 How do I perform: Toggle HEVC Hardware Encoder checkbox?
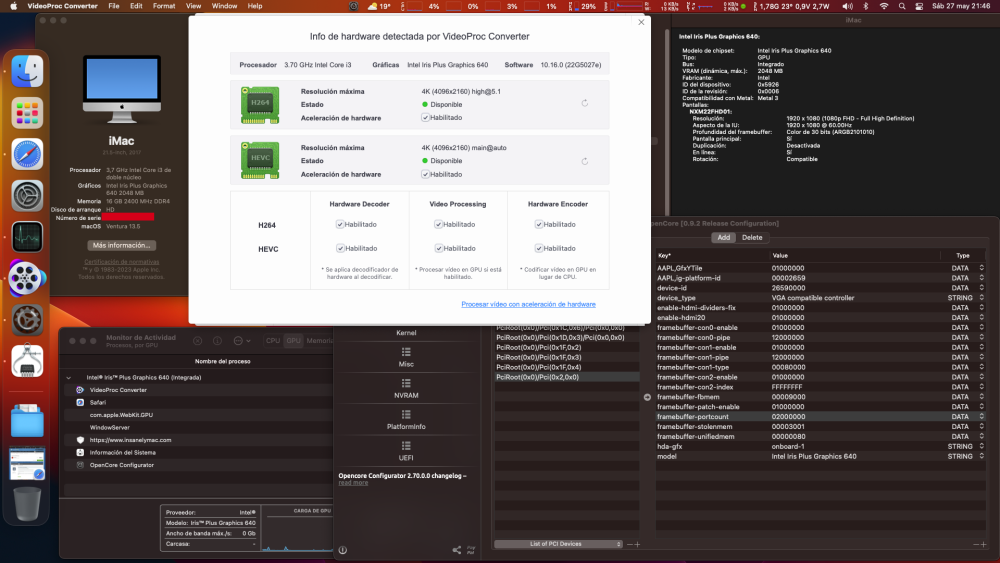539,248
